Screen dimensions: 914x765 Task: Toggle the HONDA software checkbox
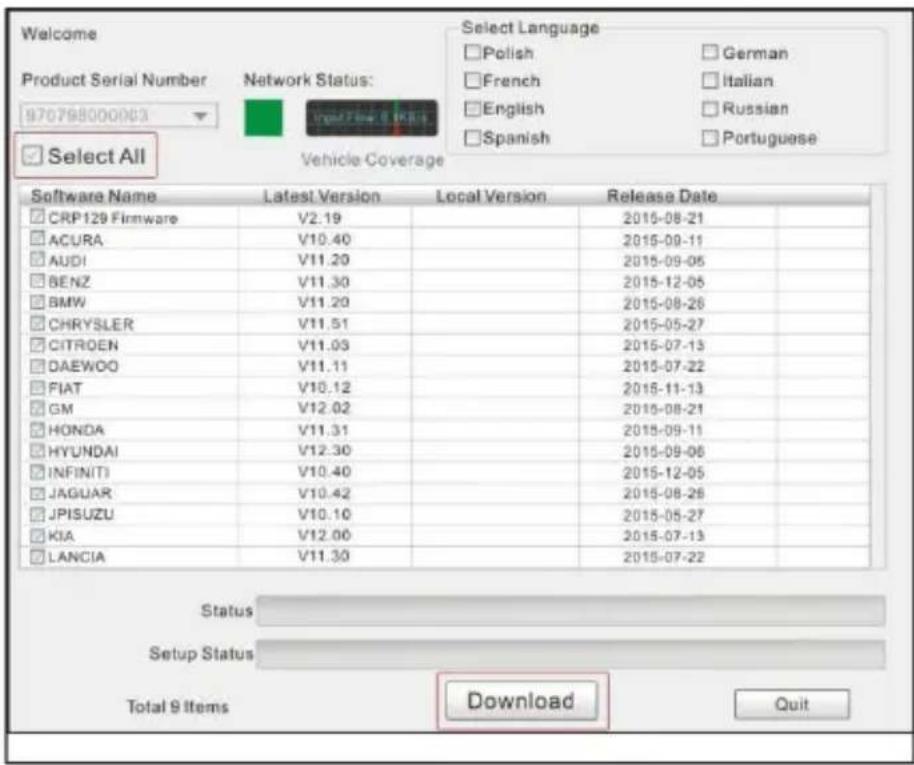point(37,430)
